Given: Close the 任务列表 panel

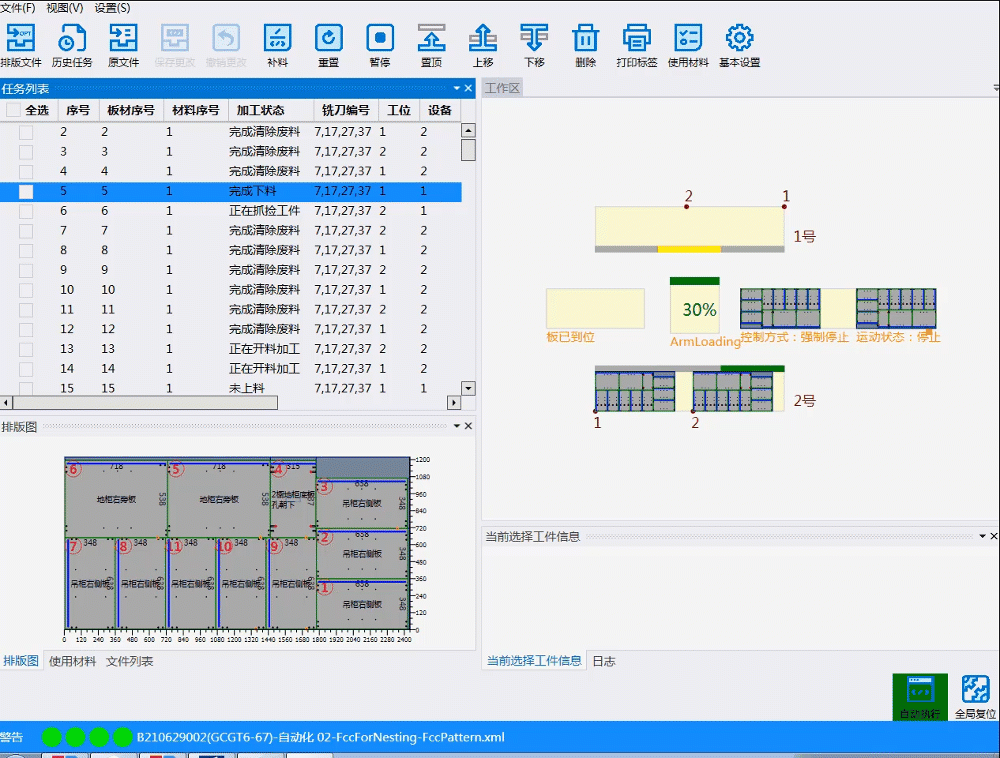Looking at the screenshot, I should click(469, 88).
